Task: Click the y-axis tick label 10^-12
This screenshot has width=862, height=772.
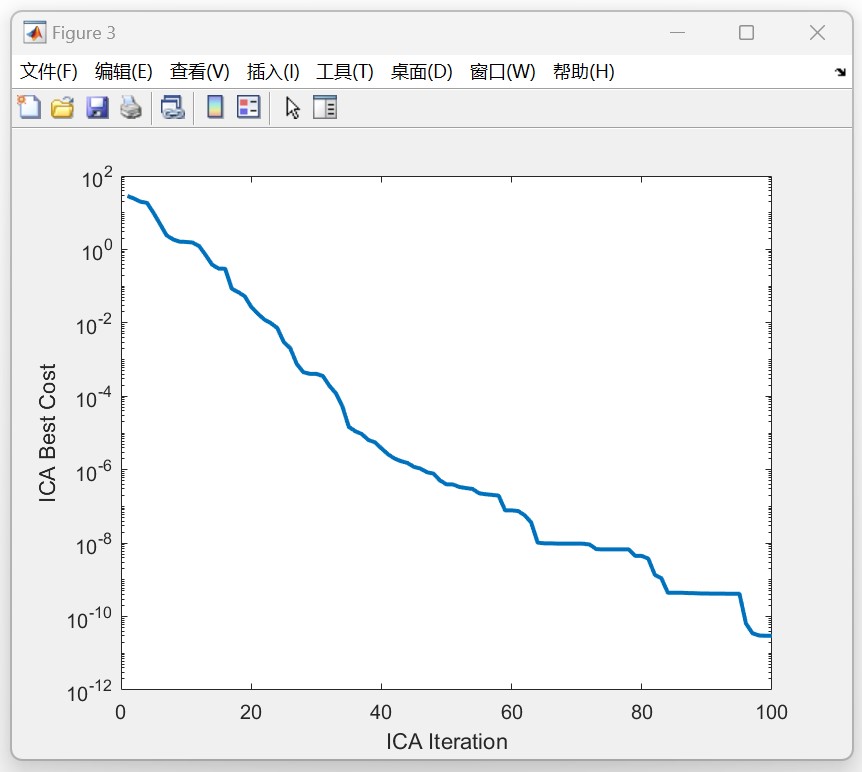Action: click(x=89, y=691)
